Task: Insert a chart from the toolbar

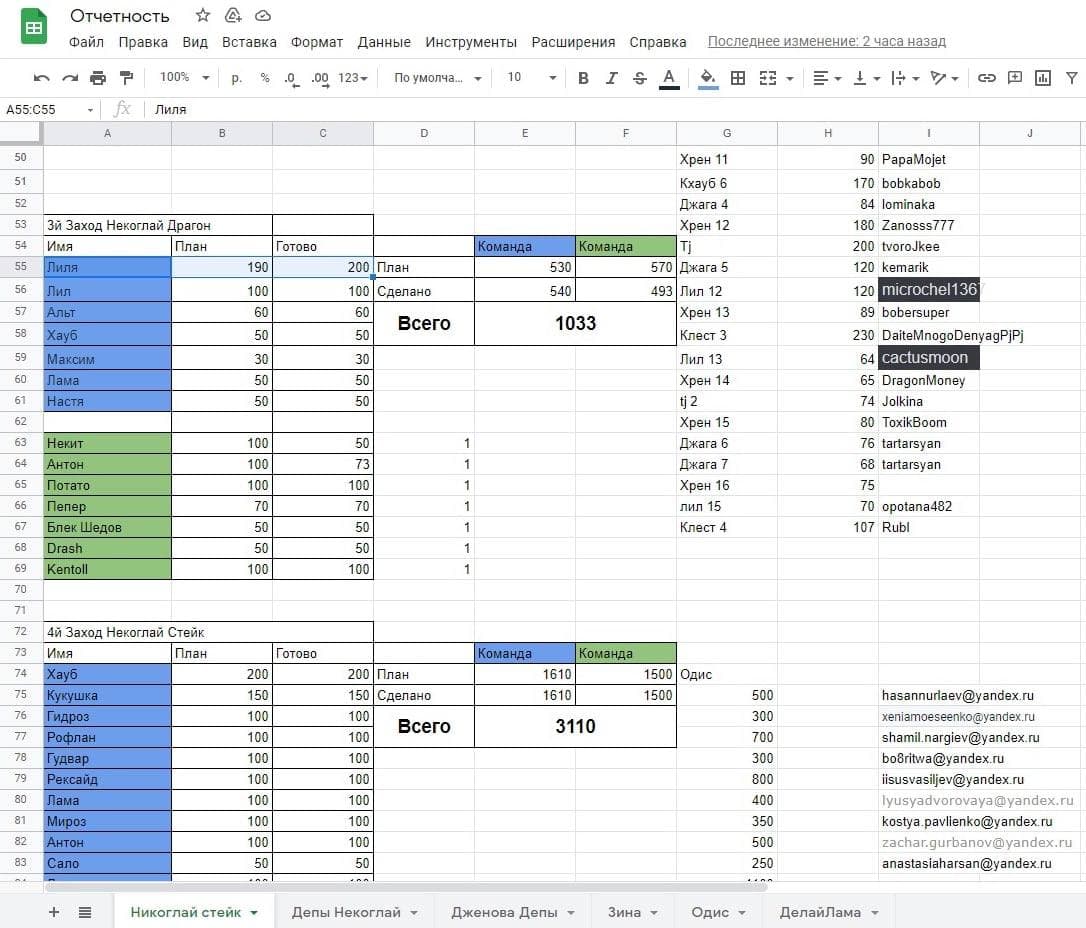Action: (x=1043, y=78)
